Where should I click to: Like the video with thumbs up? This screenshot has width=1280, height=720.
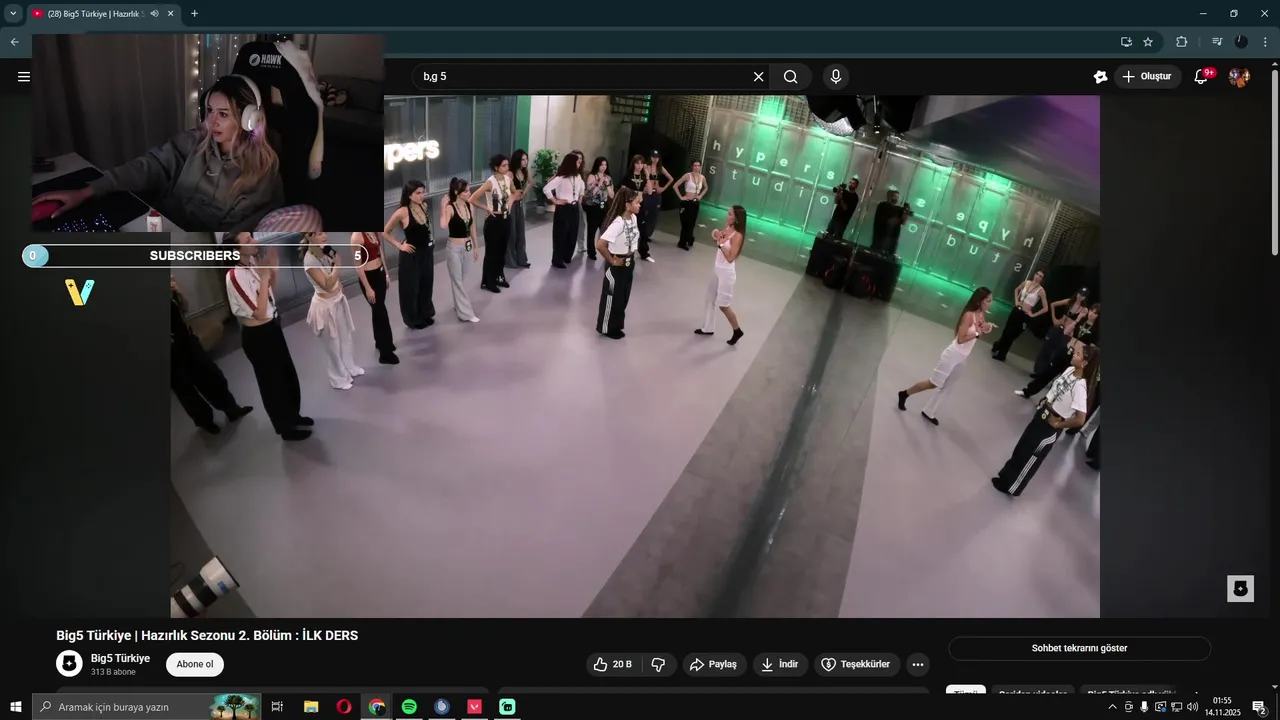click(612, 664)
